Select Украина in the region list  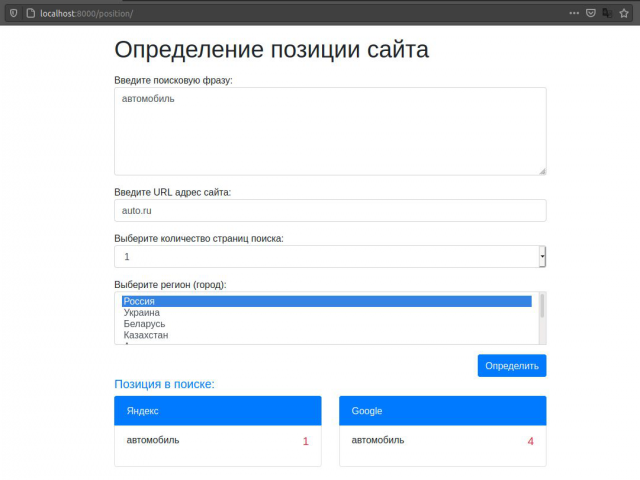pos(327,313)
